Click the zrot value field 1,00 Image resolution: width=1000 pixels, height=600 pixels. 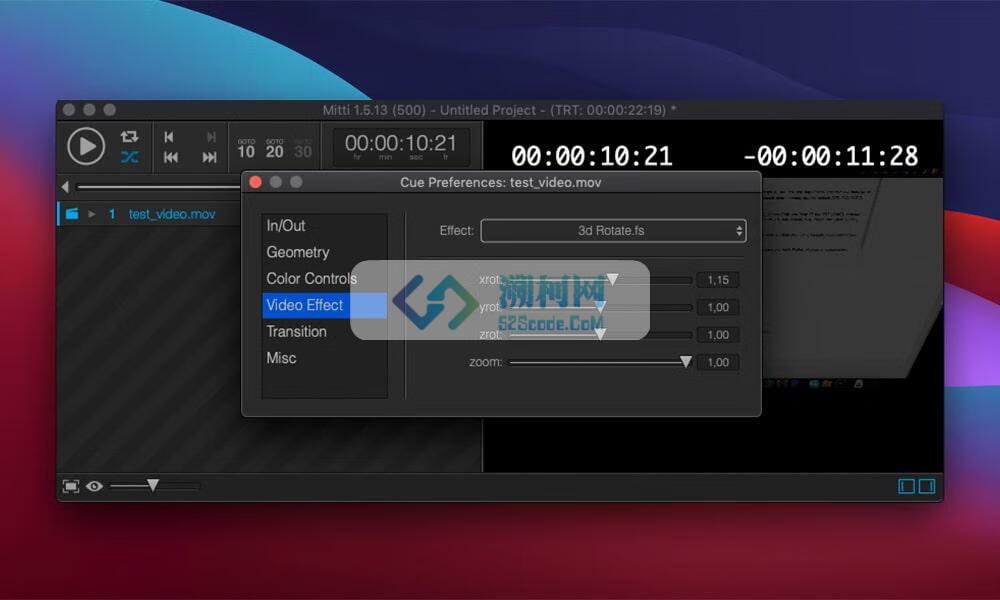718,335
